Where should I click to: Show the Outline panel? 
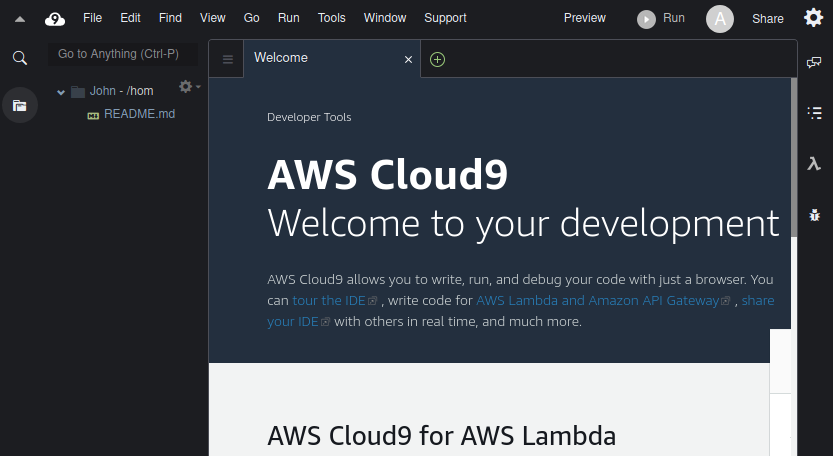pyautogui.click(x=815, y=113)
